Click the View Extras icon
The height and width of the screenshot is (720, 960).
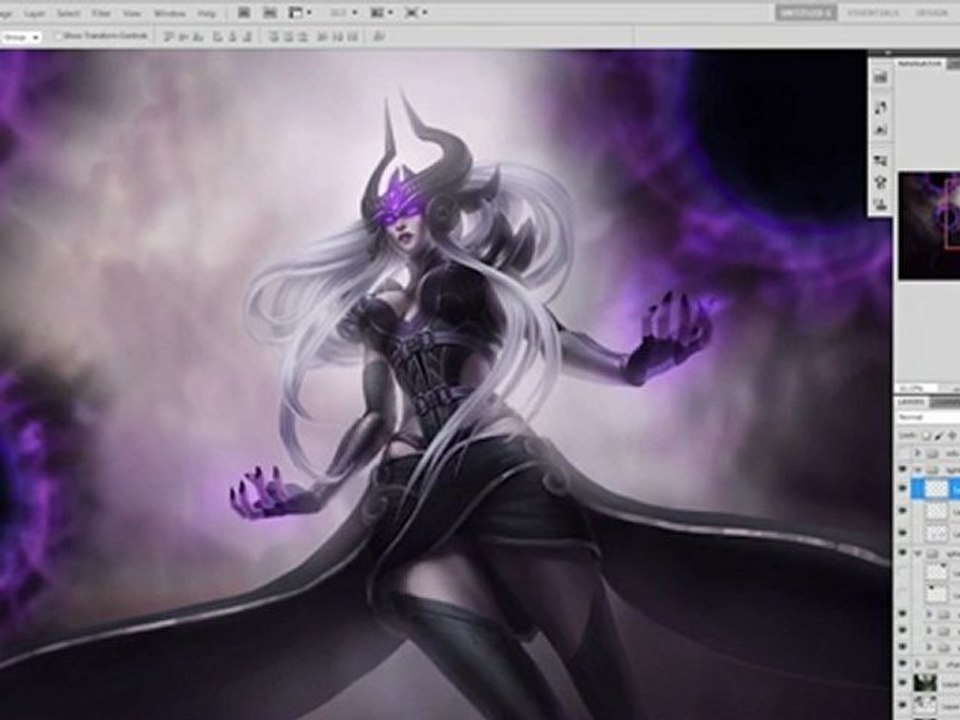click(x=296, y=12)
